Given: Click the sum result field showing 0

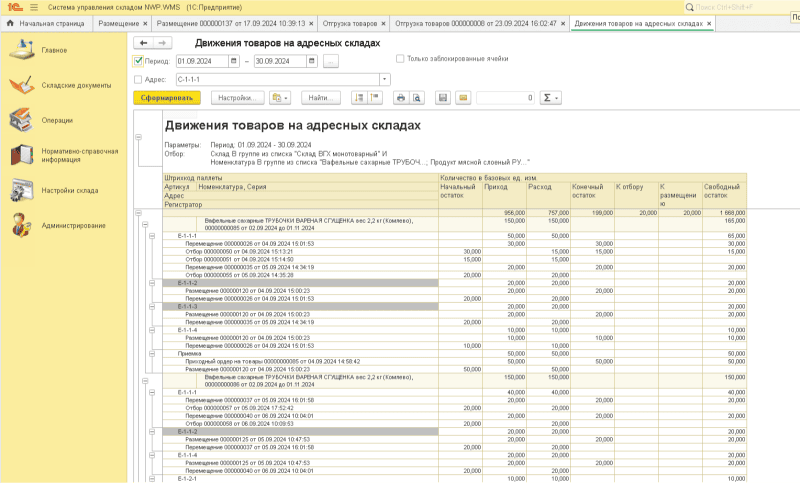Looking at the screenshot, I should (505, 98).
